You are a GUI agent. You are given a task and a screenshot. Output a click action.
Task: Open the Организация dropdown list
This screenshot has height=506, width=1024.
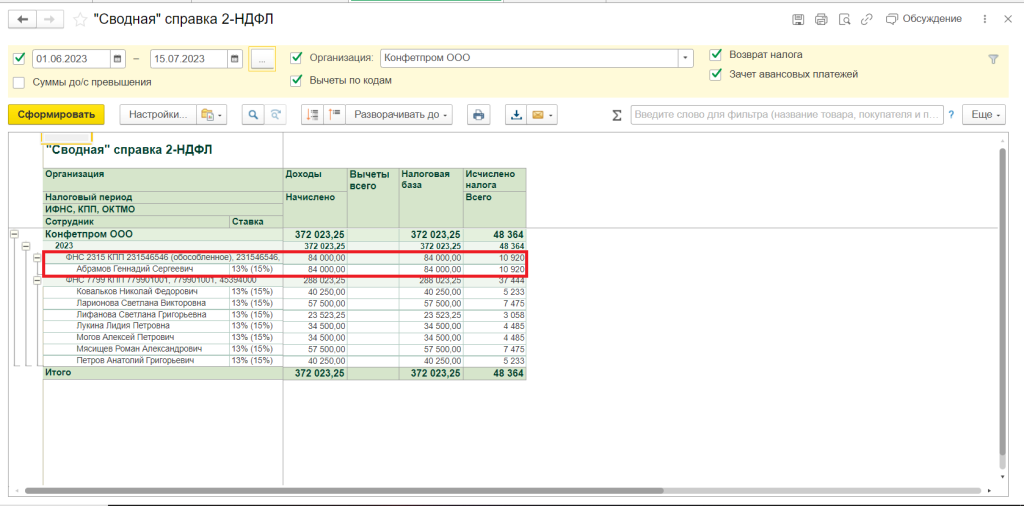tap(685, 59)
